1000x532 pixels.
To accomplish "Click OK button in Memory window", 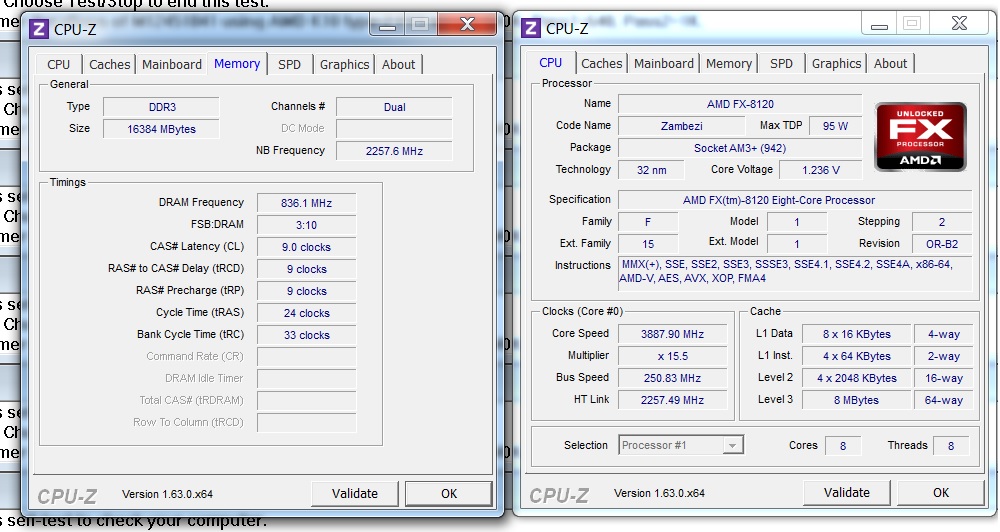I will click(x=448, y=494).
